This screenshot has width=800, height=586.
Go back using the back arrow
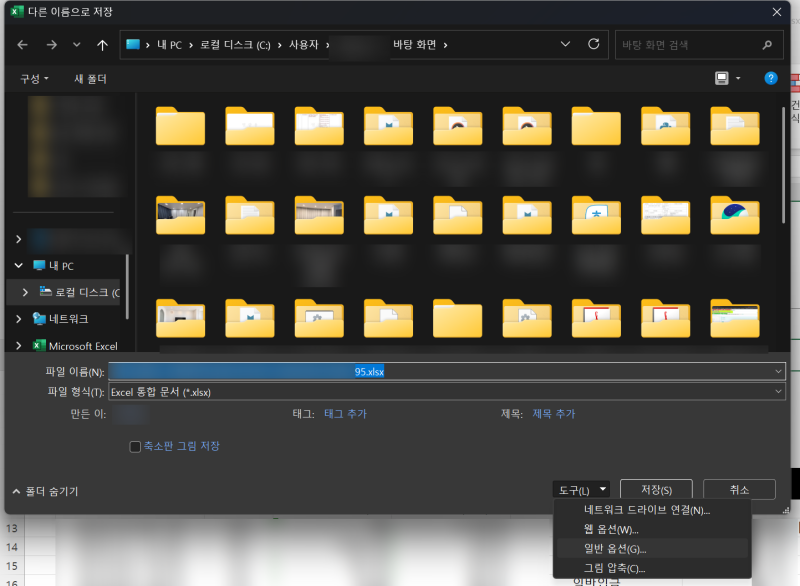(x=22, y=45)
